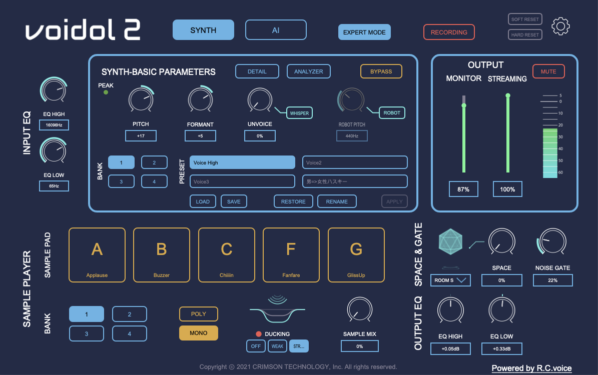
Task: Click the RECORDING button
Action: point(449,32)
